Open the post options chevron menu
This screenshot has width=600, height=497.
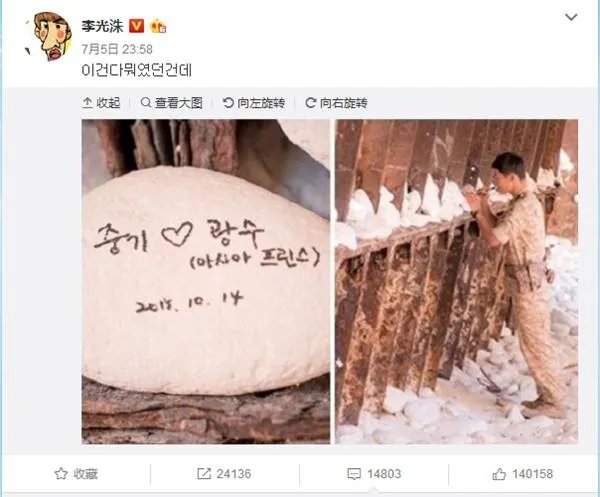(x=571, y=17)
